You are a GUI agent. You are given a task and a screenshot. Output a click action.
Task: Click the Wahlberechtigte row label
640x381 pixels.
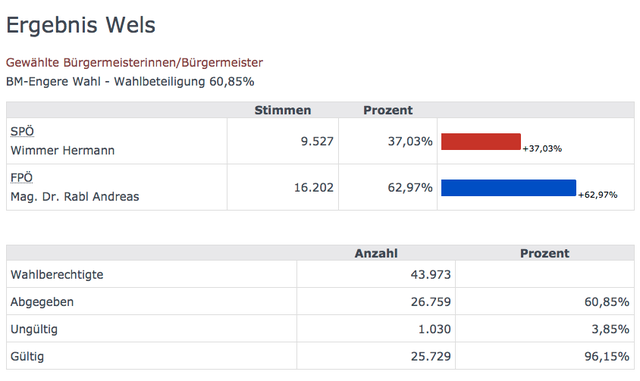[57, 274]
